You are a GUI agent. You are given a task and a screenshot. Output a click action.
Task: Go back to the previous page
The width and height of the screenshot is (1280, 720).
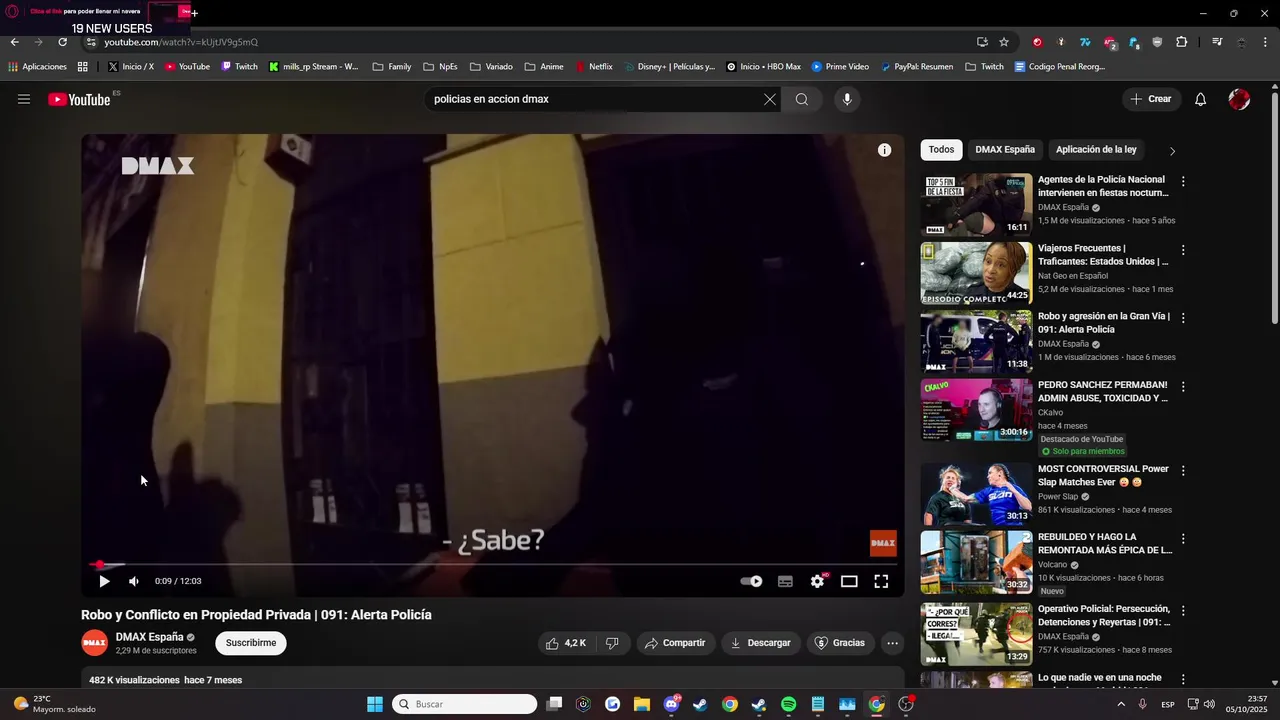[14, 42]
